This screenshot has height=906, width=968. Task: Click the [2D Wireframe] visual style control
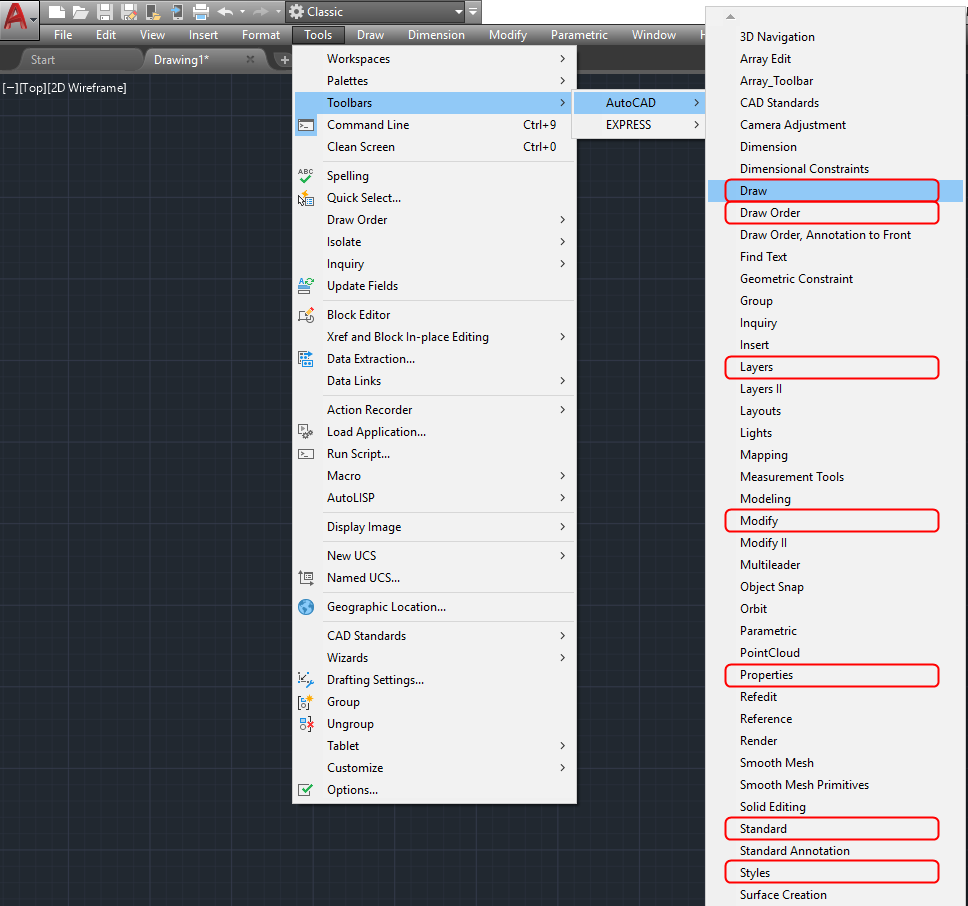coord(87,88)
